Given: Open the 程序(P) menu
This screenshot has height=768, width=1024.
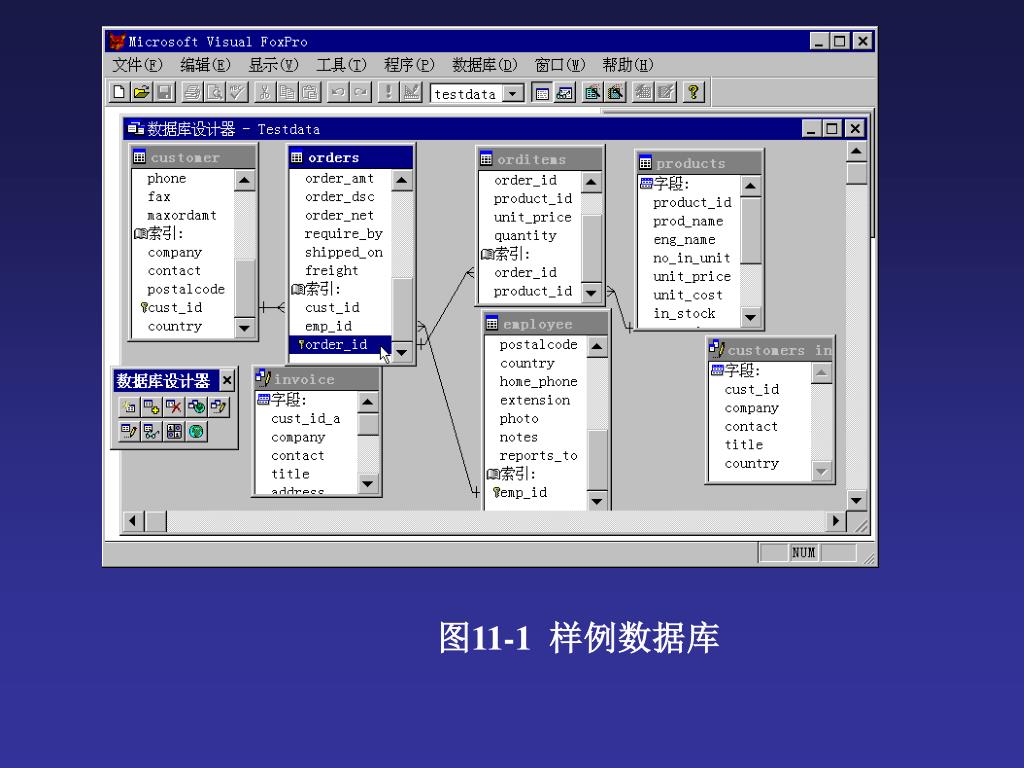Looking at the screenshot, I should click(409, 65).
